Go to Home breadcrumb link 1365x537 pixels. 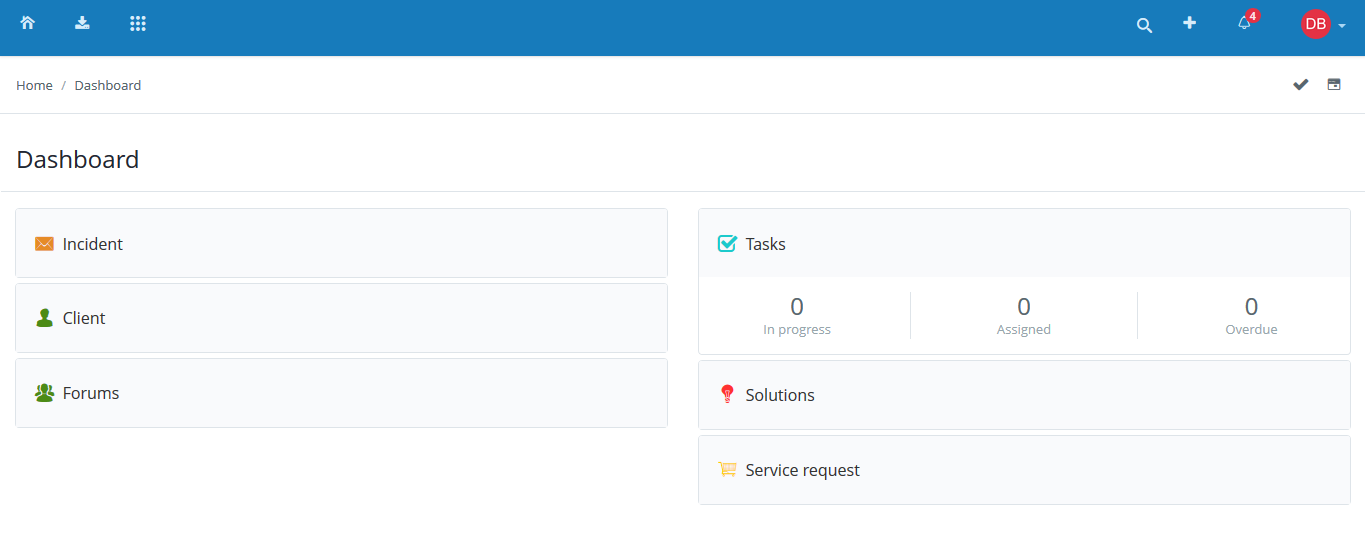tap(34, 86)
